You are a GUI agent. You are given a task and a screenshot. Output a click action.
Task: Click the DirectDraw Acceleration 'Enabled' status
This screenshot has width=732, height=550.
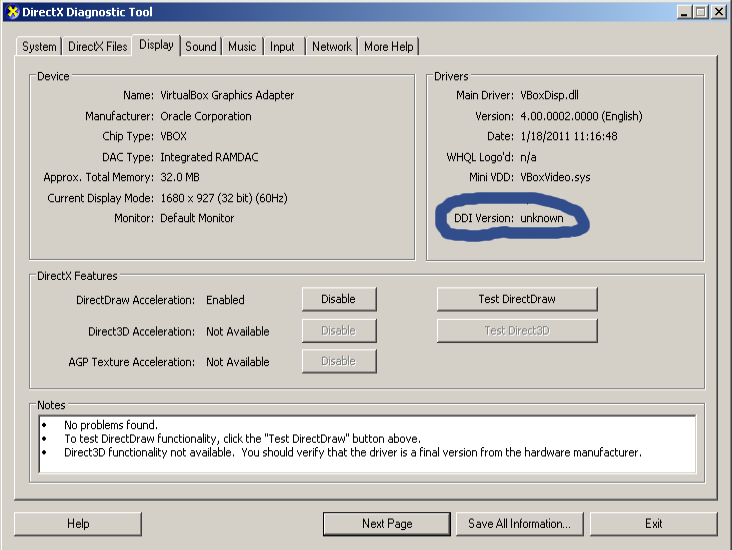(225, 300)
